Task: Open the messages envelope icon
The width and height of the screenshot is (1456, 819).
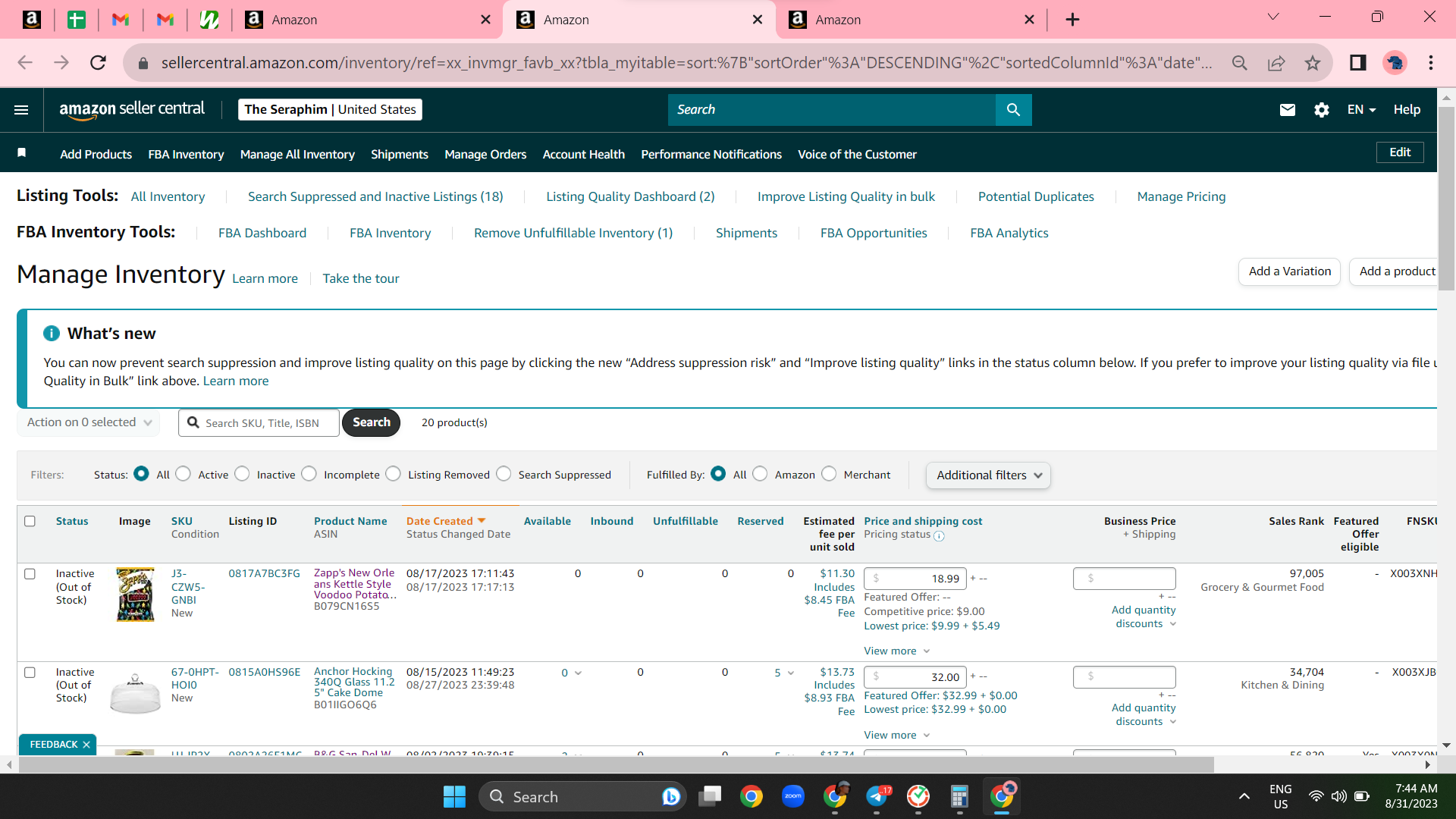Action: click(1288, 110)
